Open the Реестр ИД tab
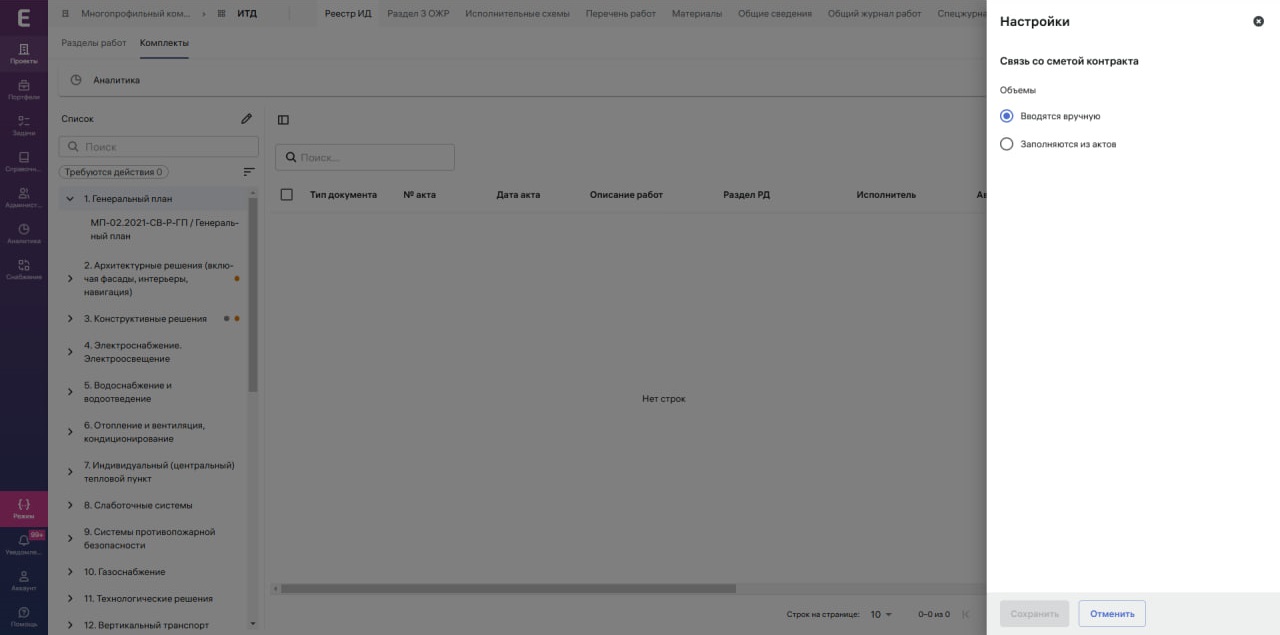This screenshot has height=635, width=1280. 348,14
